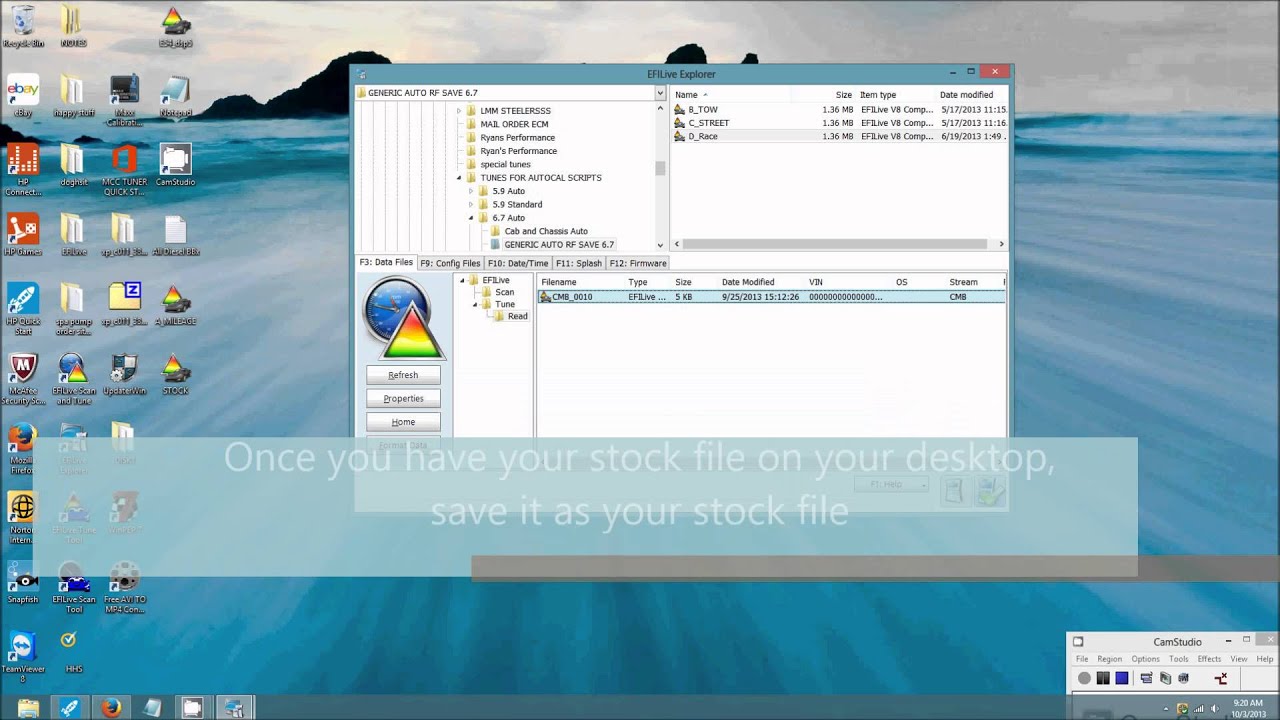
Task: Select the Scan folder in device tree
Action: click(505, 292)
